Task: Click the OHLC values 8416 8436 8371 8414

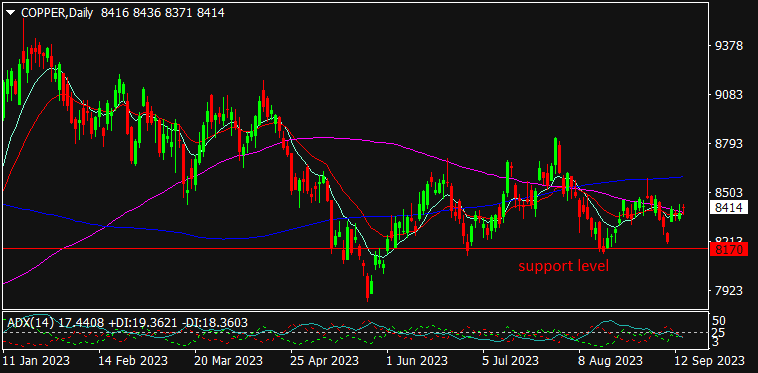Action: point(162,13)
